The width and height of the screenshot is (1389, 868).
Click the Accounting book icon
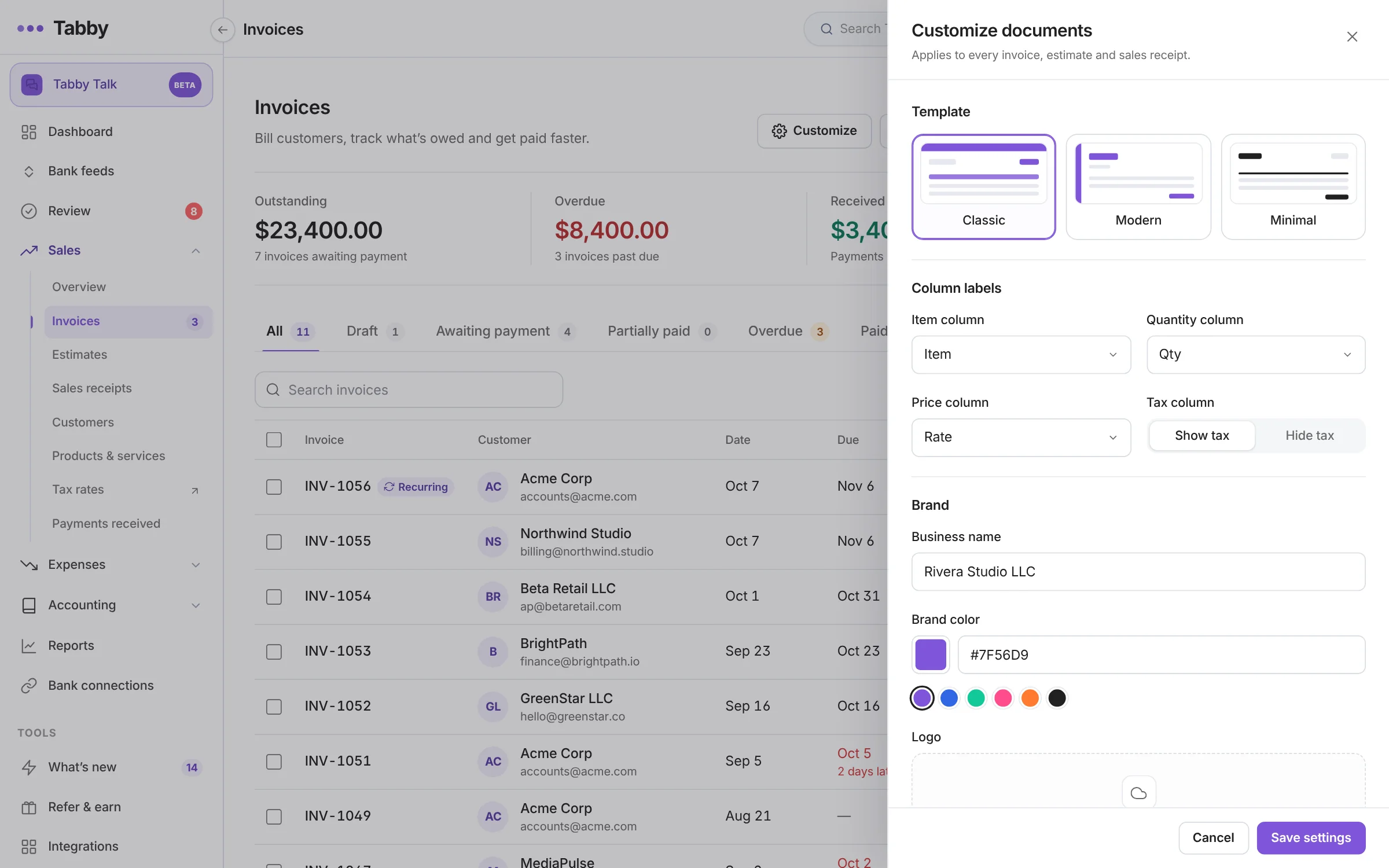(28, 605)
